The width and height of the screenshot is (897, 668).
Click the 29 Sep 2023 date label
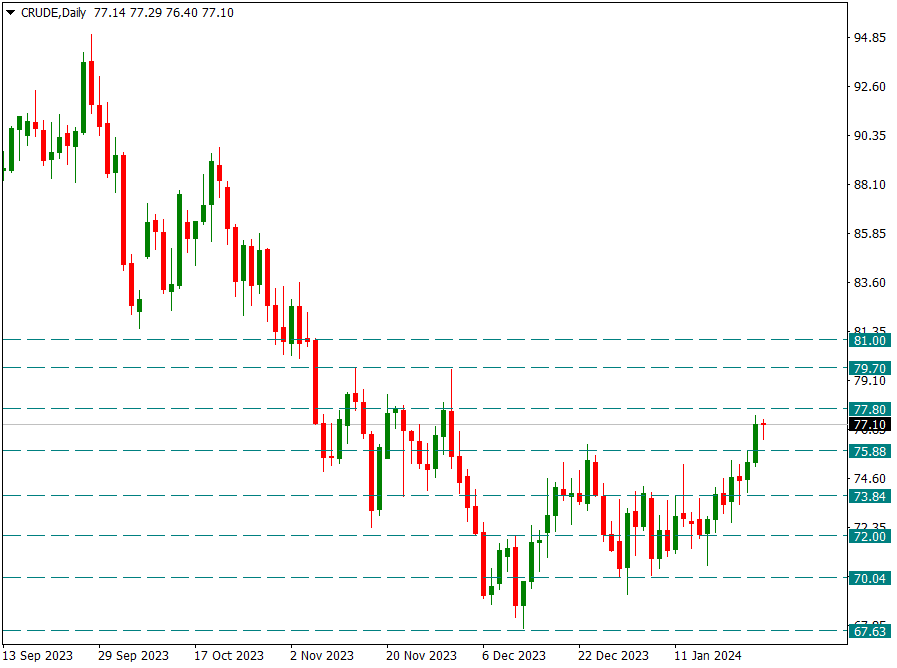point(133,655)
